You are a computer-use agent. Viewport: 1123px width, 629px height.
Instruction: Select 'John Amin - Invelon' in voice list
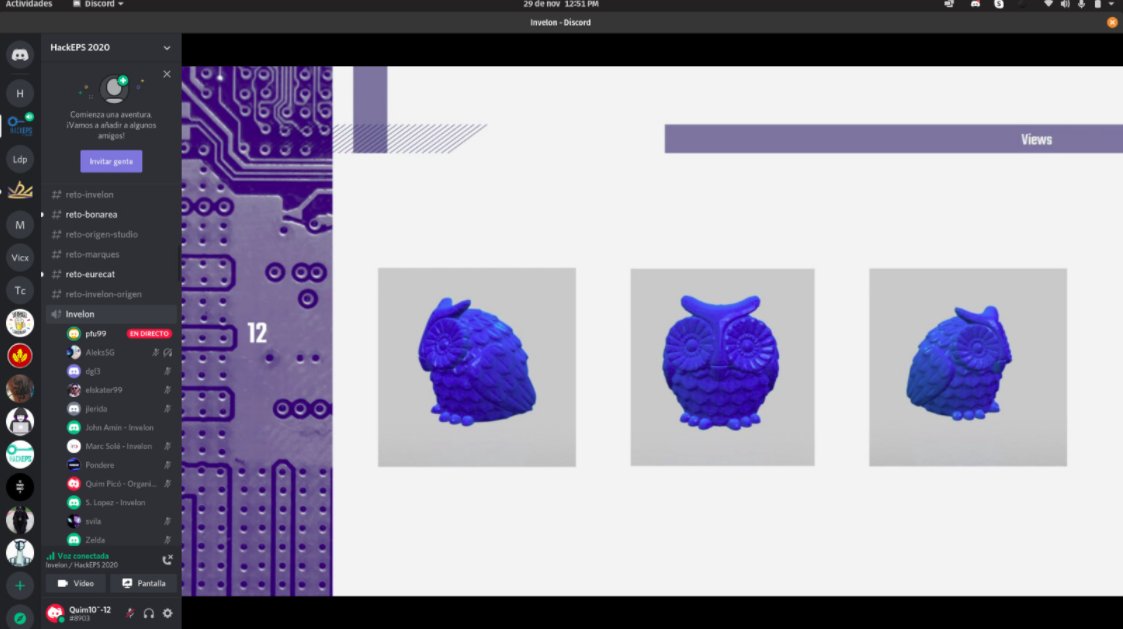pos(119,428)
